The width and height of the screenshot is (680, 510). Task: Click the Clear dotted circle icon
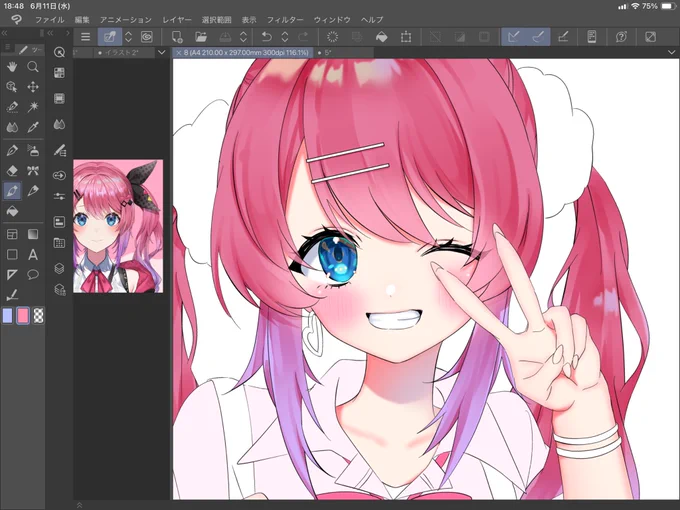333,37
